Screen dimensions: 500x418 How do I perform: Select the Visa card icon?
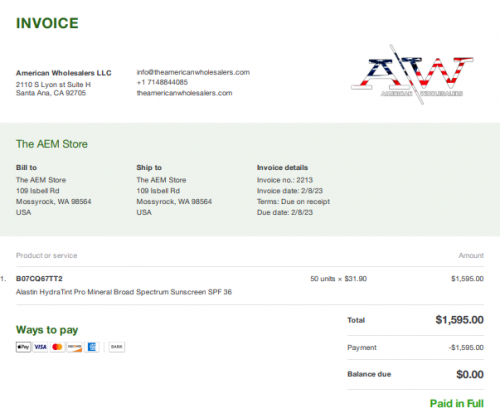[40, 347]
